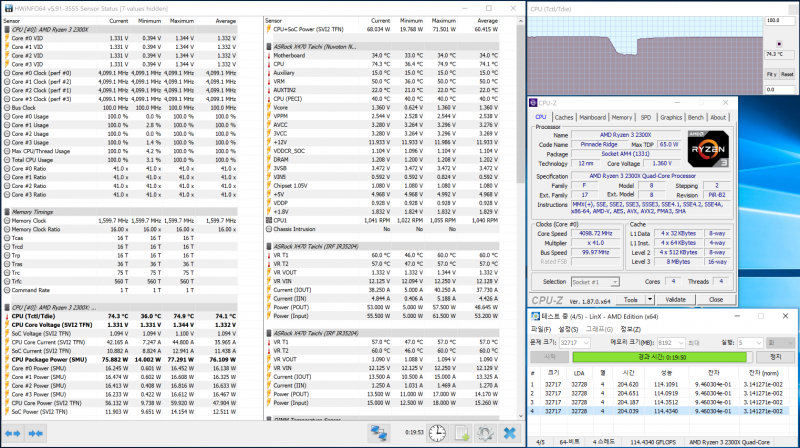
Task: Click the Core Speed value 4098.72 MHz in CPU-Z
Action: [x=595, y=234]
